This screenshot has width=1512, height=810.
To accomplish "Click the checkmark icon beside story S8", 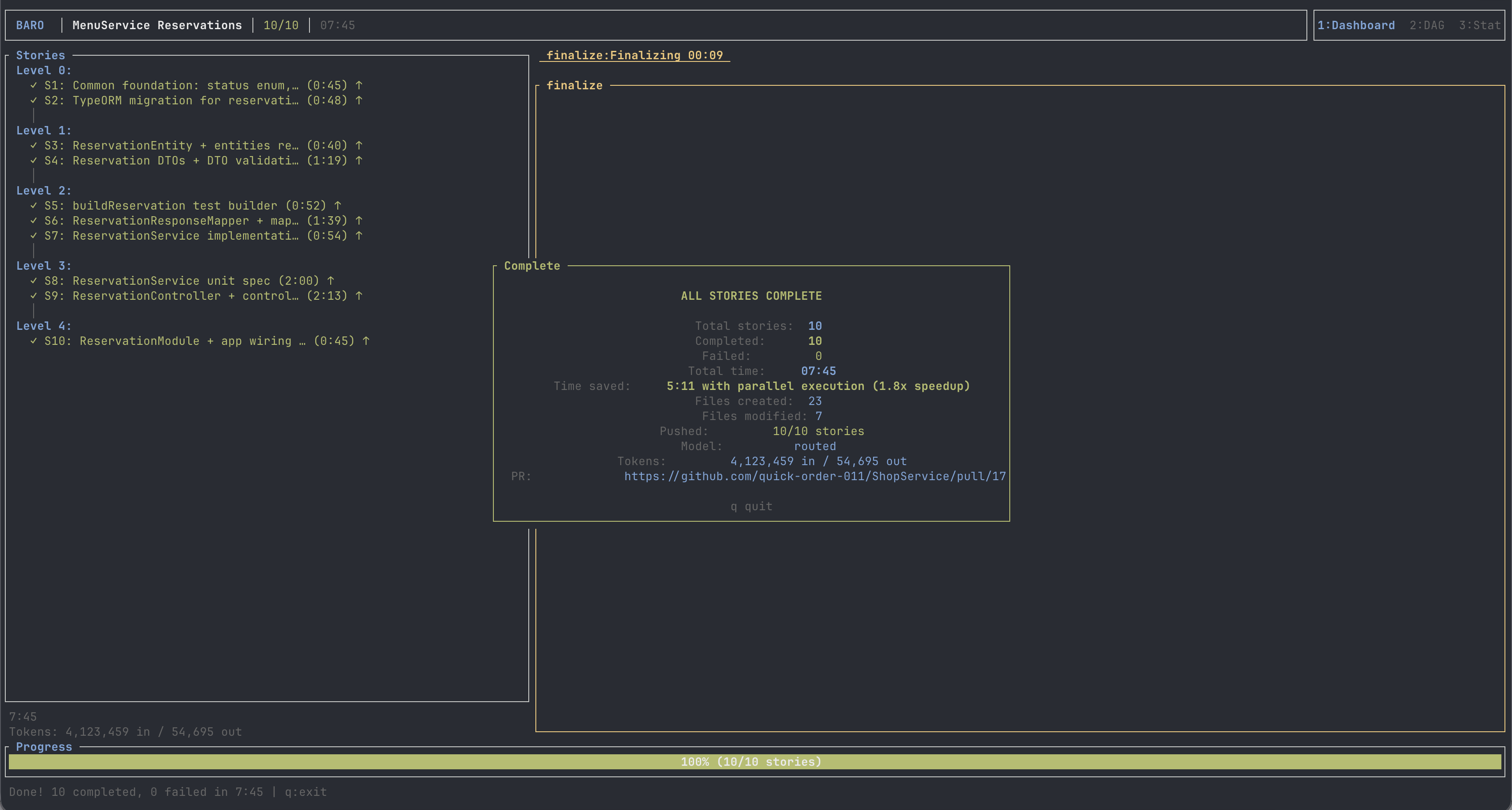I will (x=34, y=281).
